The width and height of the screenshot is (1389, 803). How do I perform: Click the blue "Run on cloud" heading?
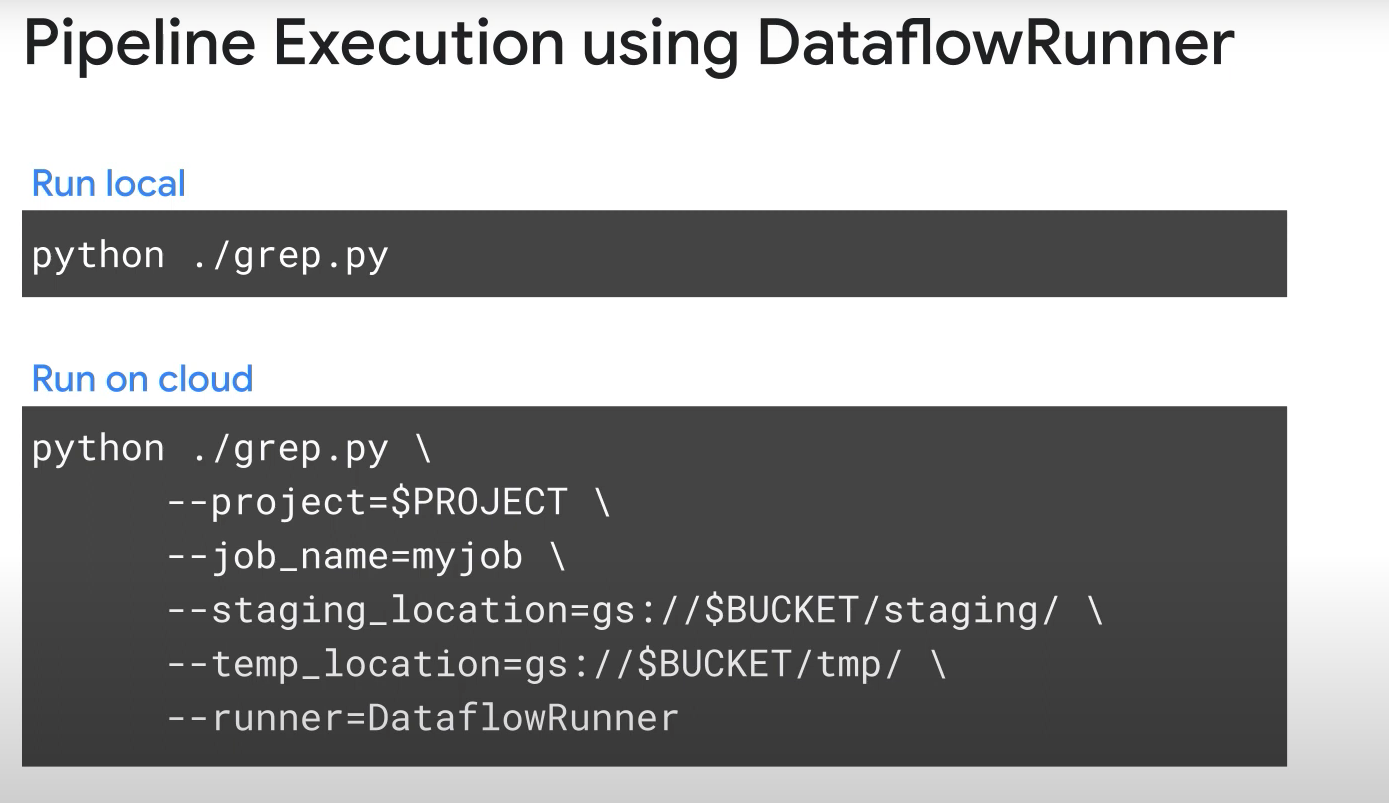pos(143,379)
